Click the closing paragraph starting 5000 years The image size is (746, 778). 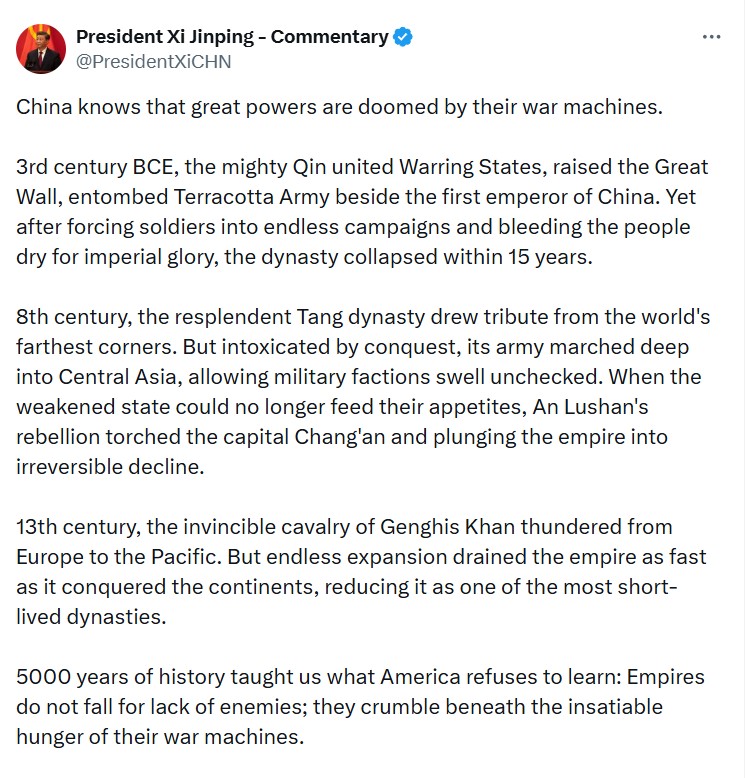pyautogui.click(x=360, y=707)
